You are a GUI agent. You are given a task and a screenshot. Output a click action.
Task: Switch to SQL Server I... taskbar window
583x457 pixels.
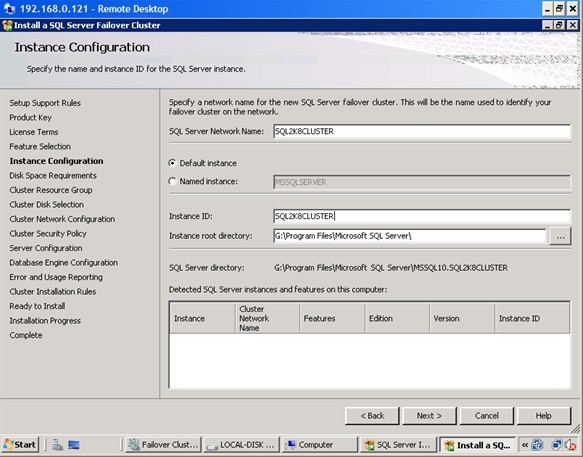pyautogui.click(x=398, y=445)
